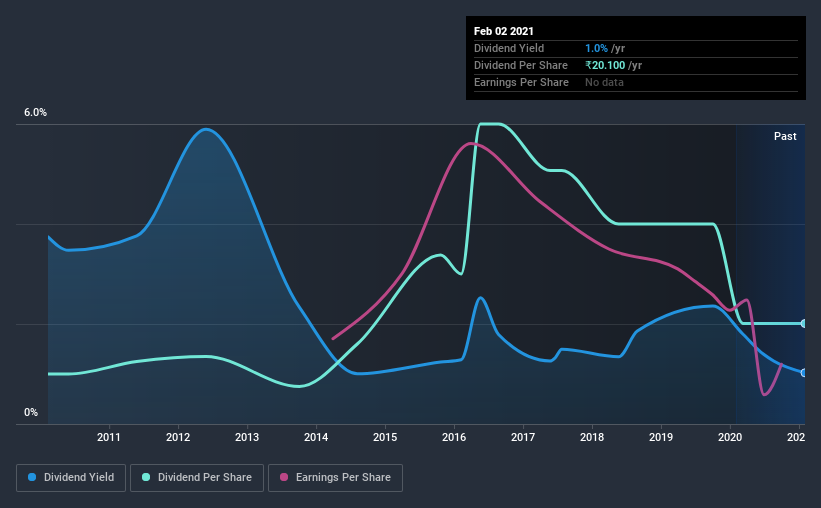This screenshot has height=508, width=821.
Task: Click the ₹20.100 dividend per share value
Action: tap(605, 65)
